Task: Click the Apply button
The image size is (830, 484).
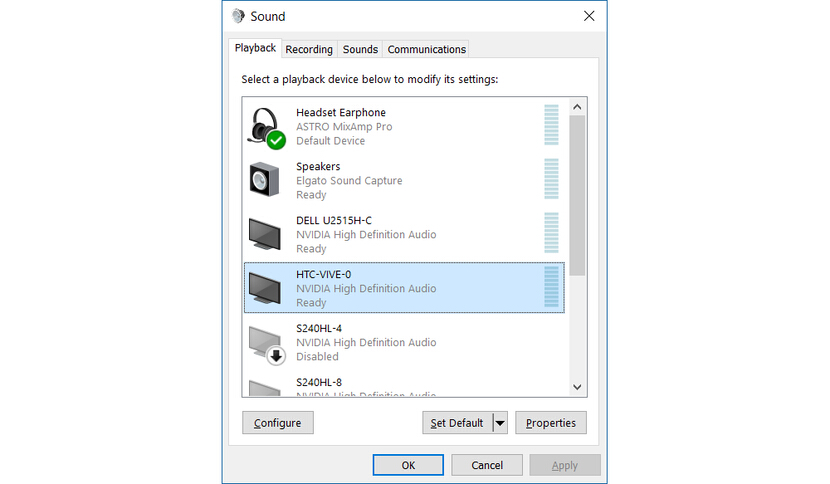Action: [565, 465]
